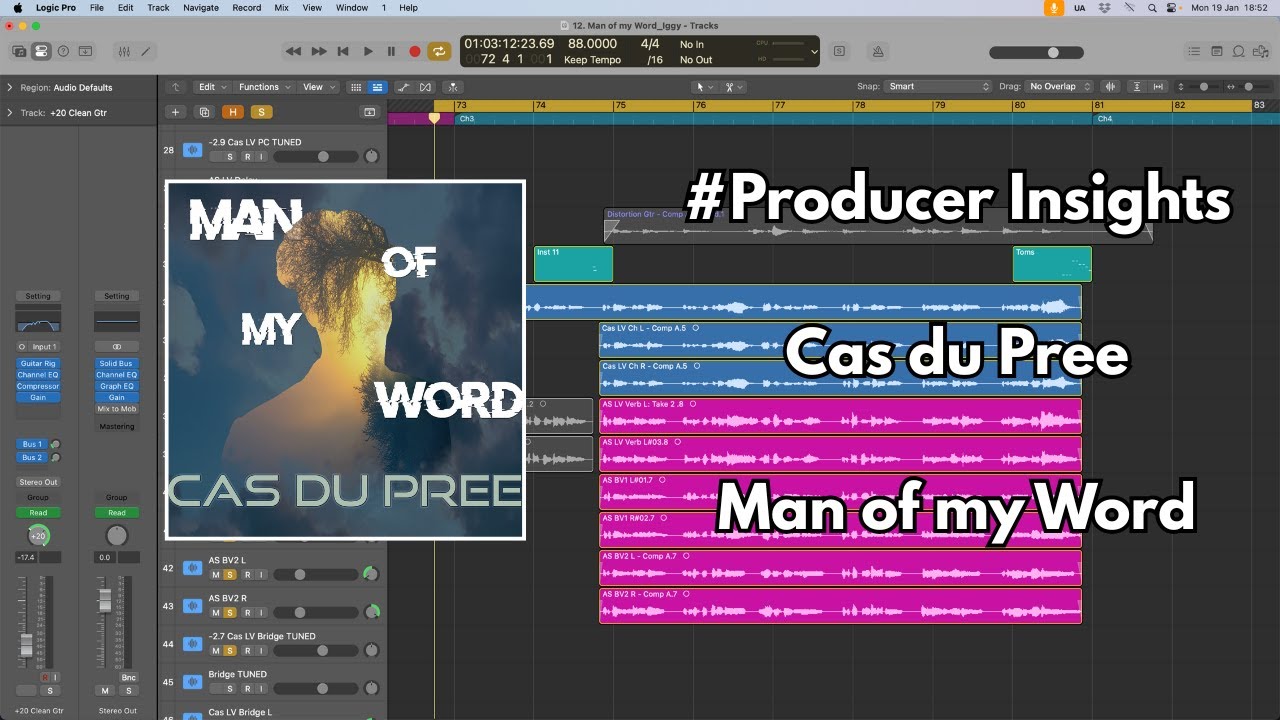Open the Media Browser icon
The image size is (1280, 720).
(x=1262, y=51)
